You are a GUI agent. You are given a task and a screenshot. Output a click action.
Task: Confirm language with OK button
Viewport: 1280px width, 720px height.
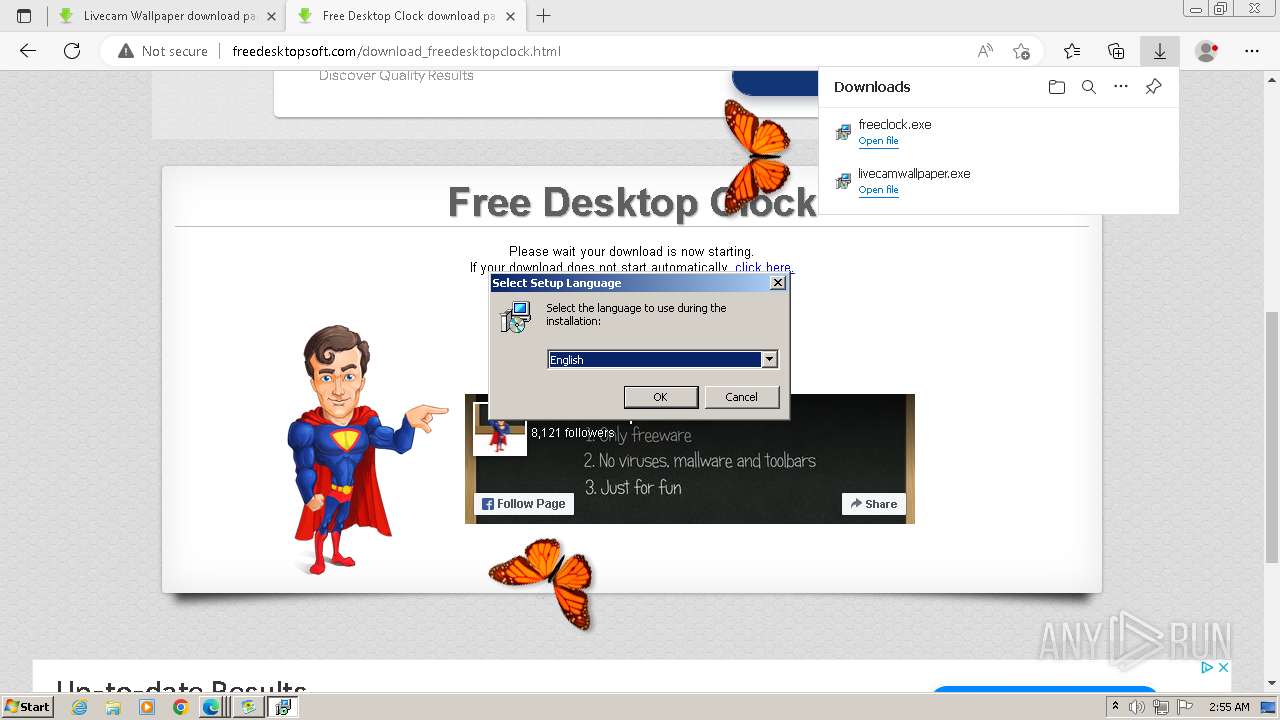tap(660, 397)
